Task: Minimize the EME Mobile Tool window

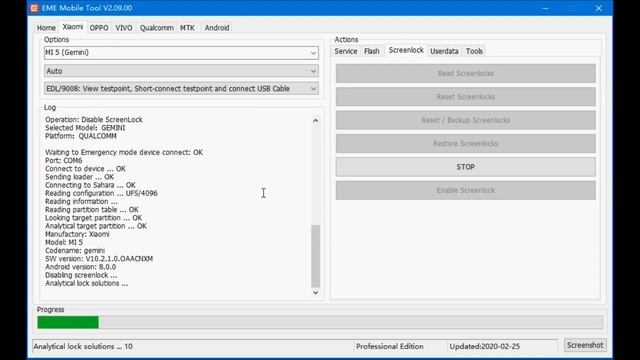Action: click(x=545, y=8)
